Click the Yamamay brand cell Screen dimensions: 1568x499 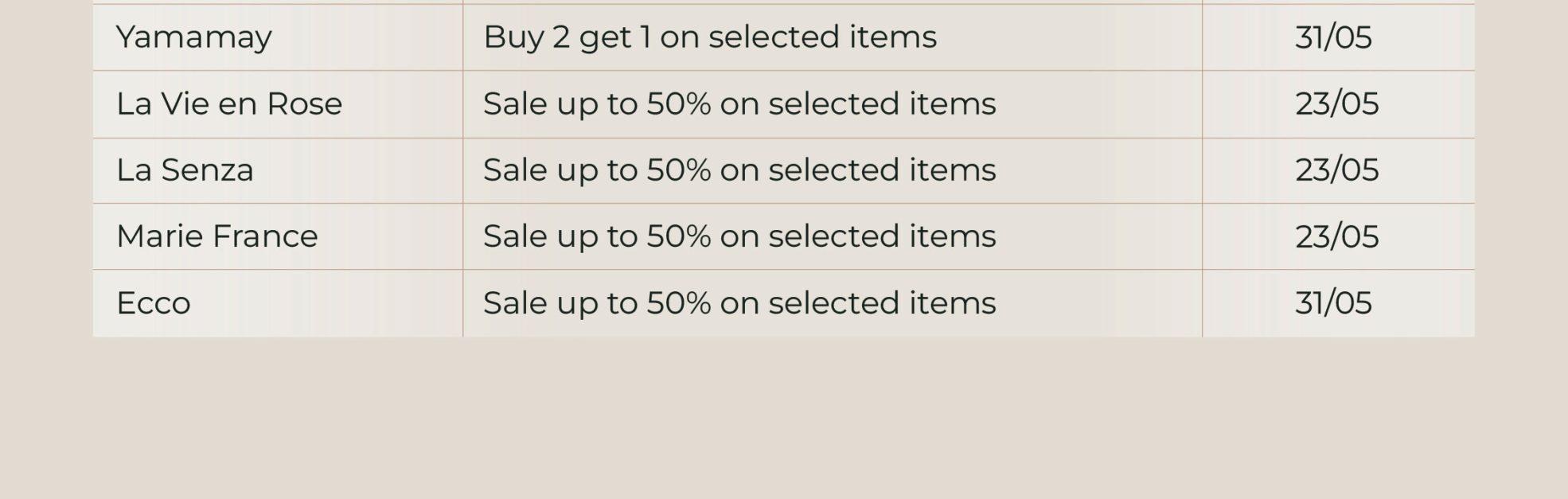[x=277, y=37]
